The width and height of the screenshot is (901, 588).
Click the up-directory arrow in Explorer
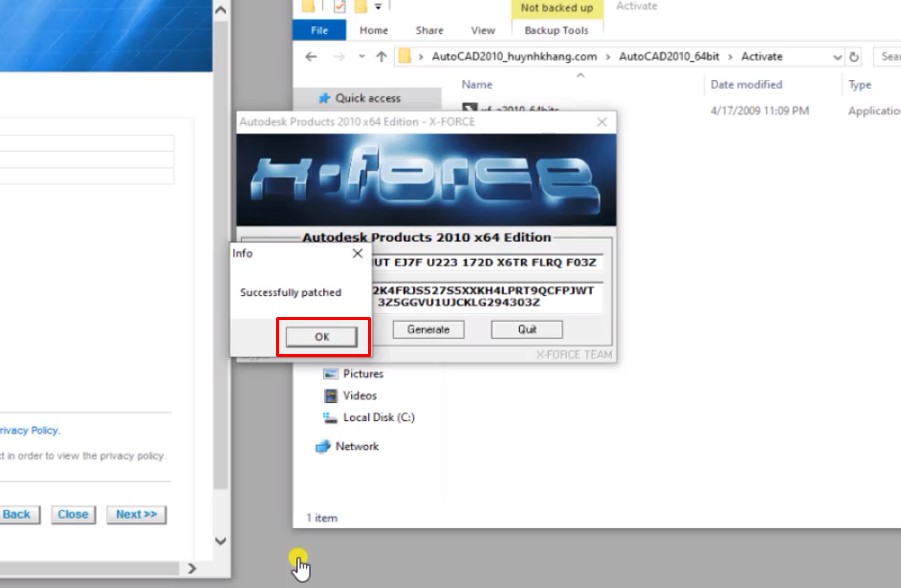tap(381, 57)
